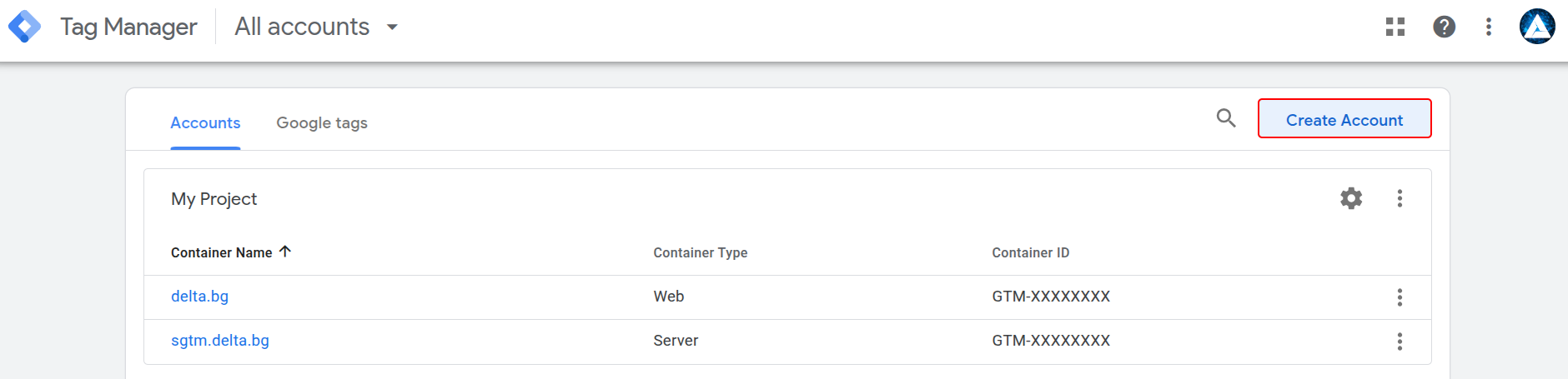
Task: Open the sgtm.delta.bg container link
Action: 220,341
